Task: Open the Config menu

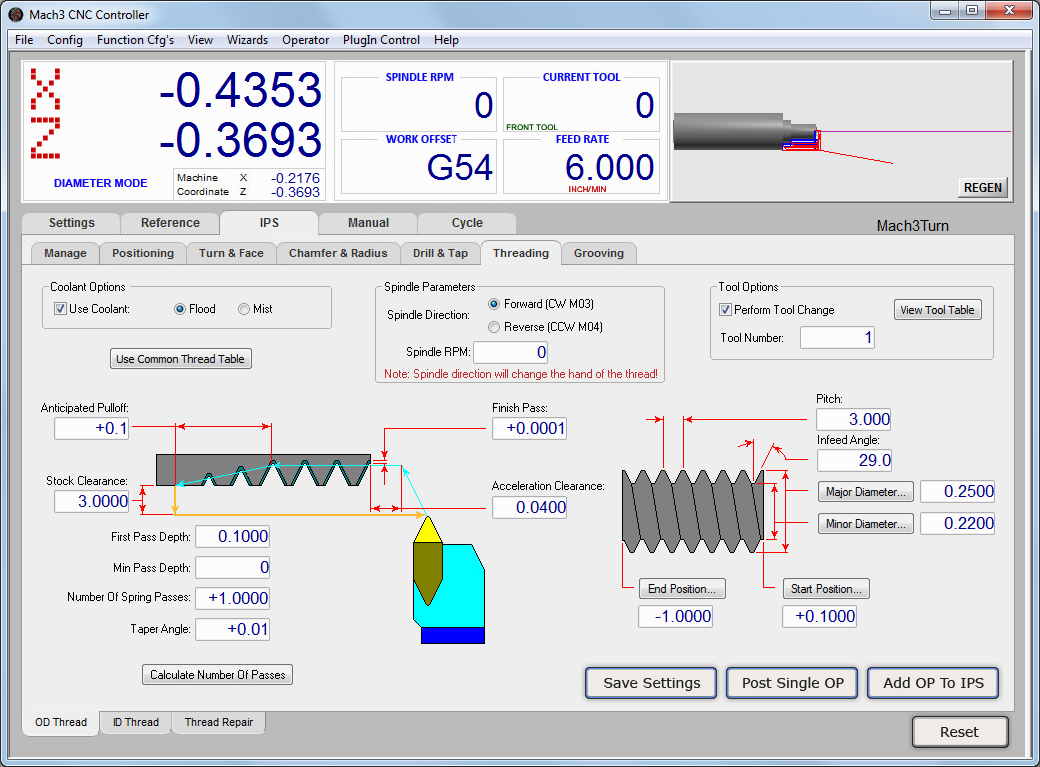Action: click(65, 40)
